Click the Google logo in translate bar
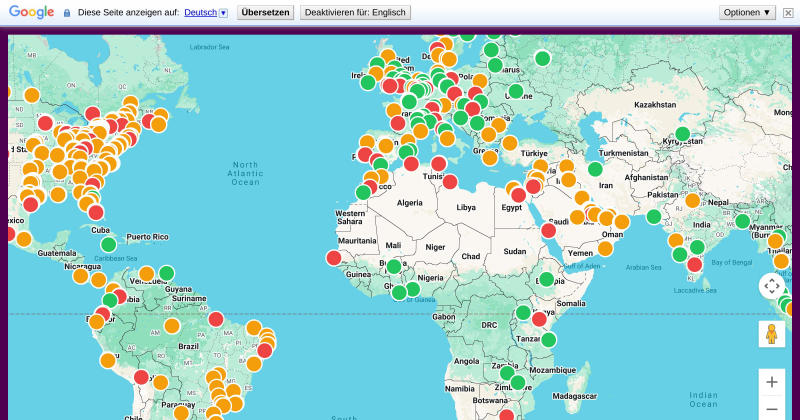 tap(31, 12)
